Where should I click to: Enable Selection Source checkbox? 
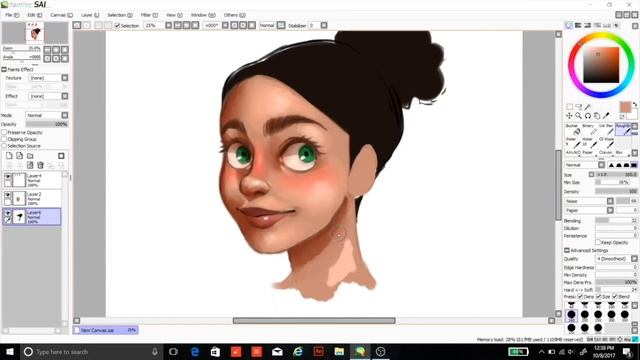[x=4, y=145]
